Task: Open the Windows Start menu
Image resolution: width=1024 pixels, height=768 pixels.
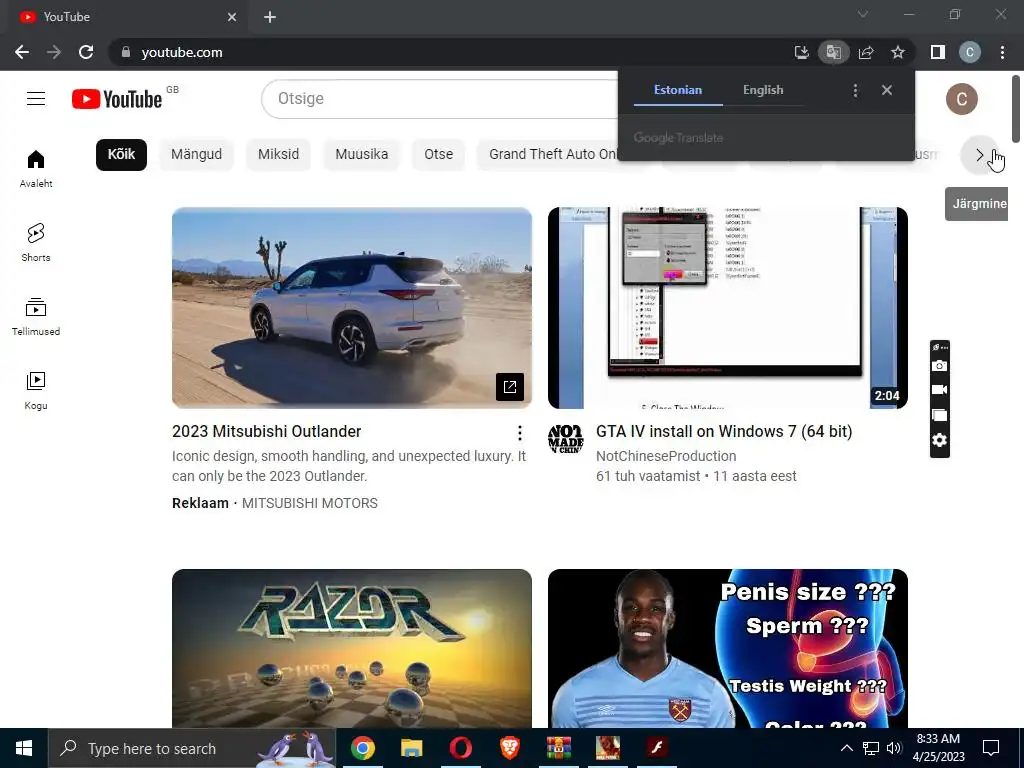Action: pyautogui.click(x=24, y=748)
